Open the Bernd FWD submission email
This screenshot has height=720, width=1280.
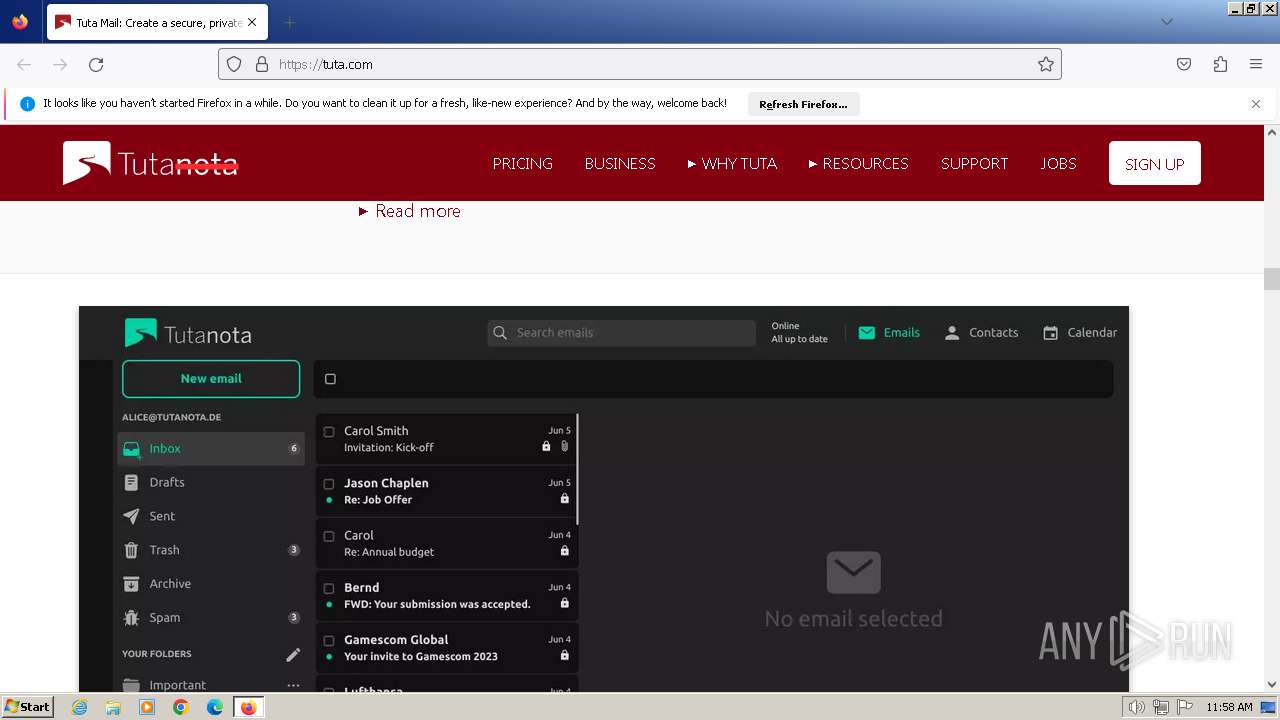click(x=447, y=596)
